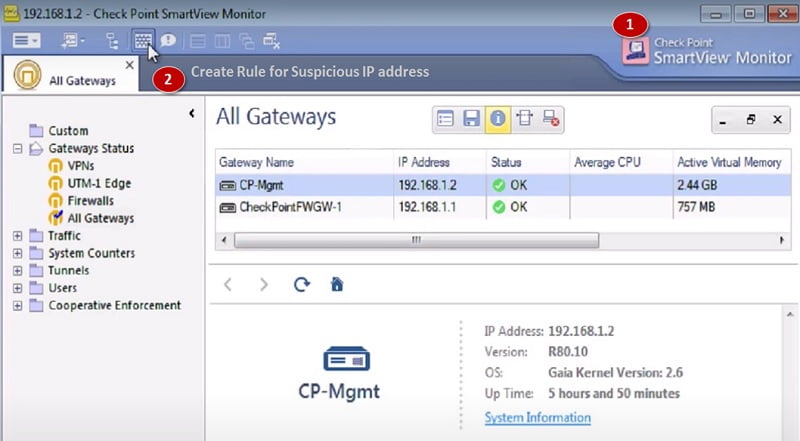Click the table scroll right arrow

click(x=782, y=240)
